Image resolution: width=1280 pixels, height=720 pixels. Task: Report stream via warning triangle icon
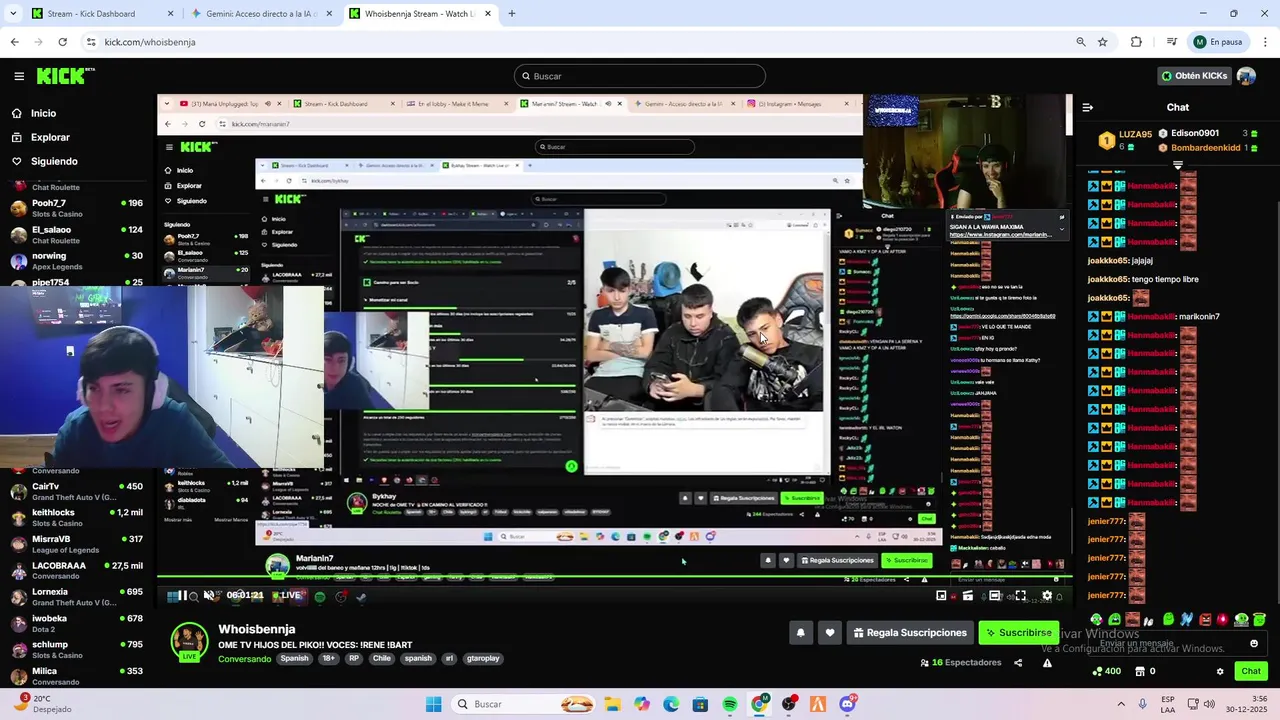tap(1047, 662)
